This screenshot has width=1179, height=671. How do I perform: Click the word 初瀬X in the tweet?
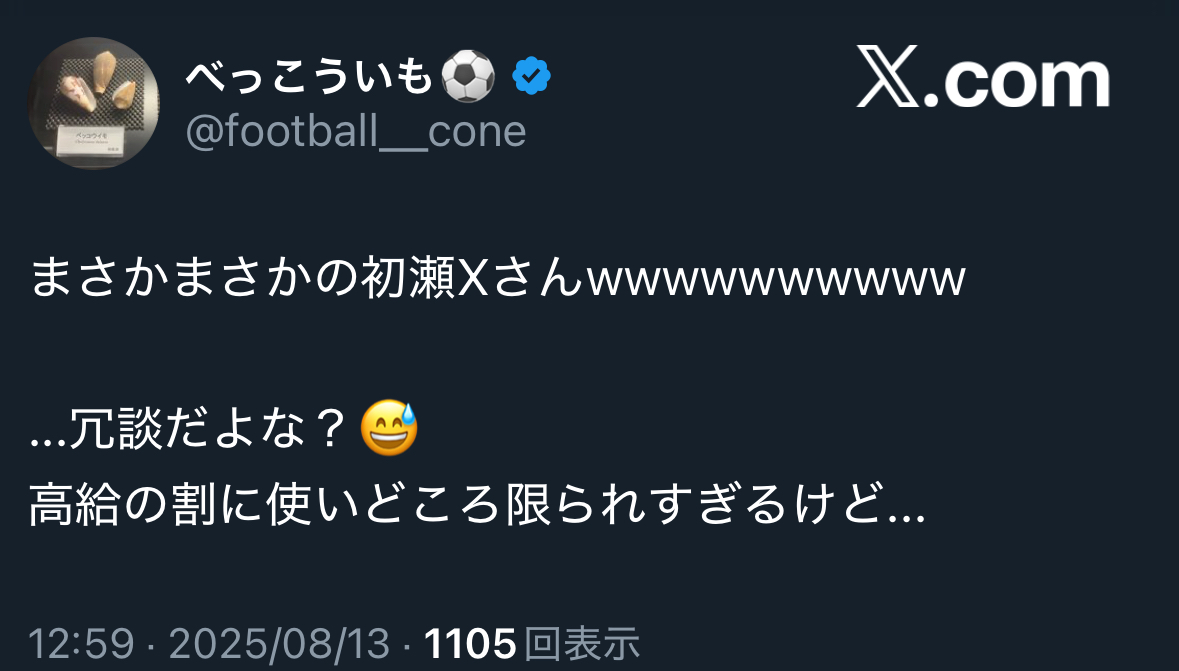pyautogui.click(x=426, y=279)
